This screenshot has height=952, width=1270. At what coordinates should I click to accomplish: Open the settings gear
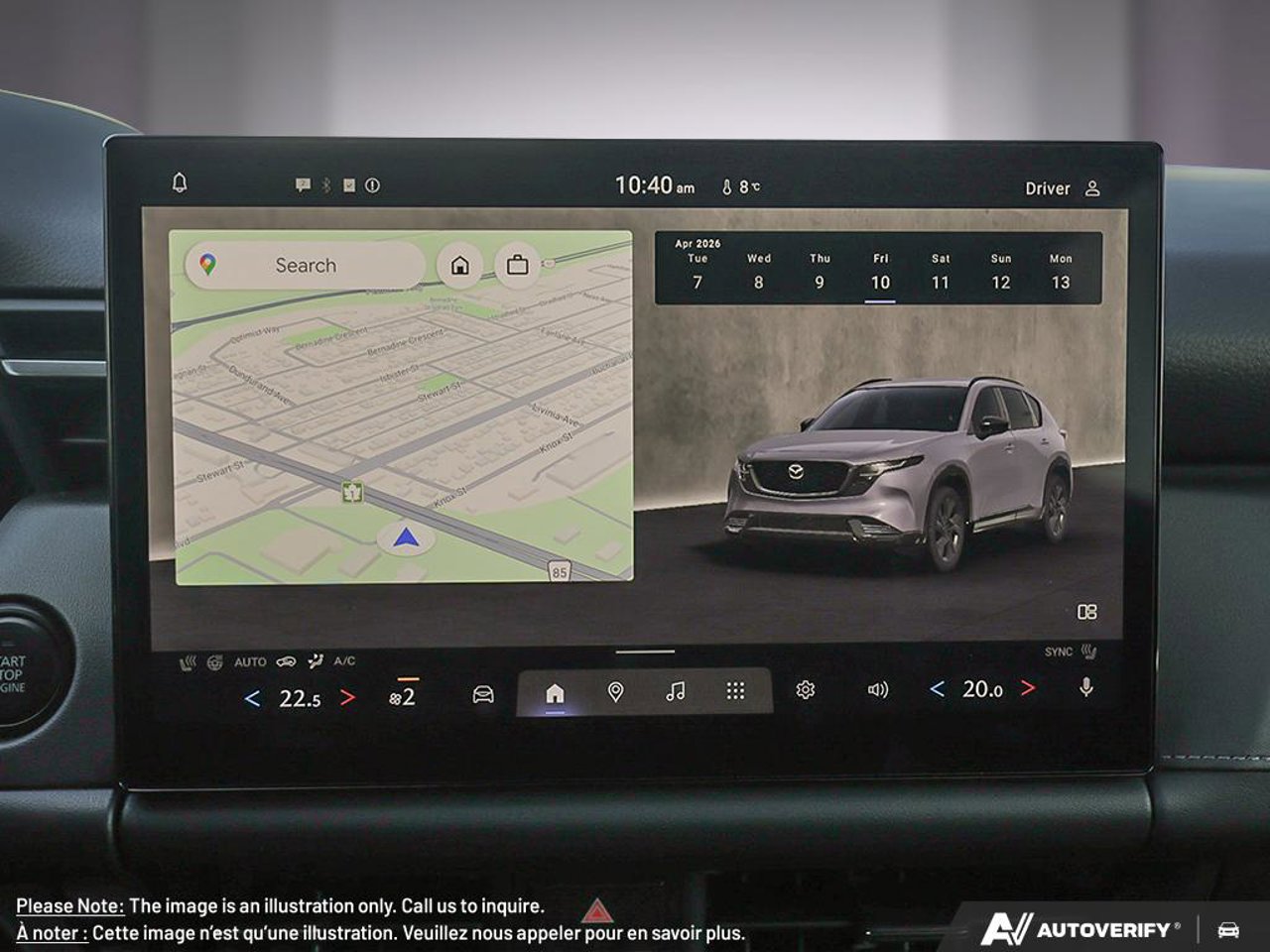(805, 690)
